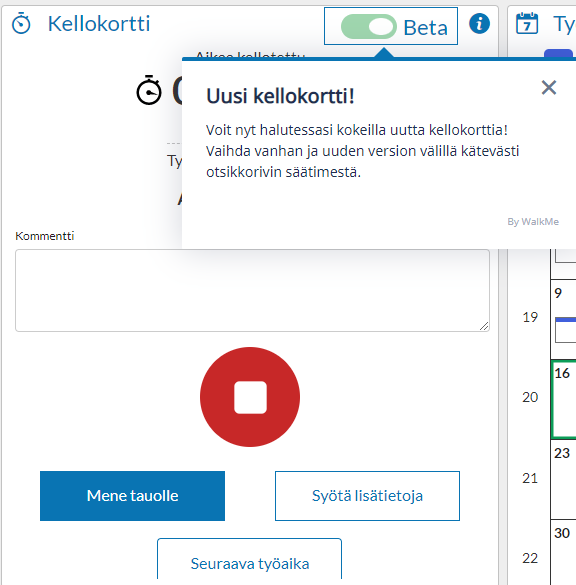Click the calendar icon in right panel
576x585 pixels.
coord(527,24)
